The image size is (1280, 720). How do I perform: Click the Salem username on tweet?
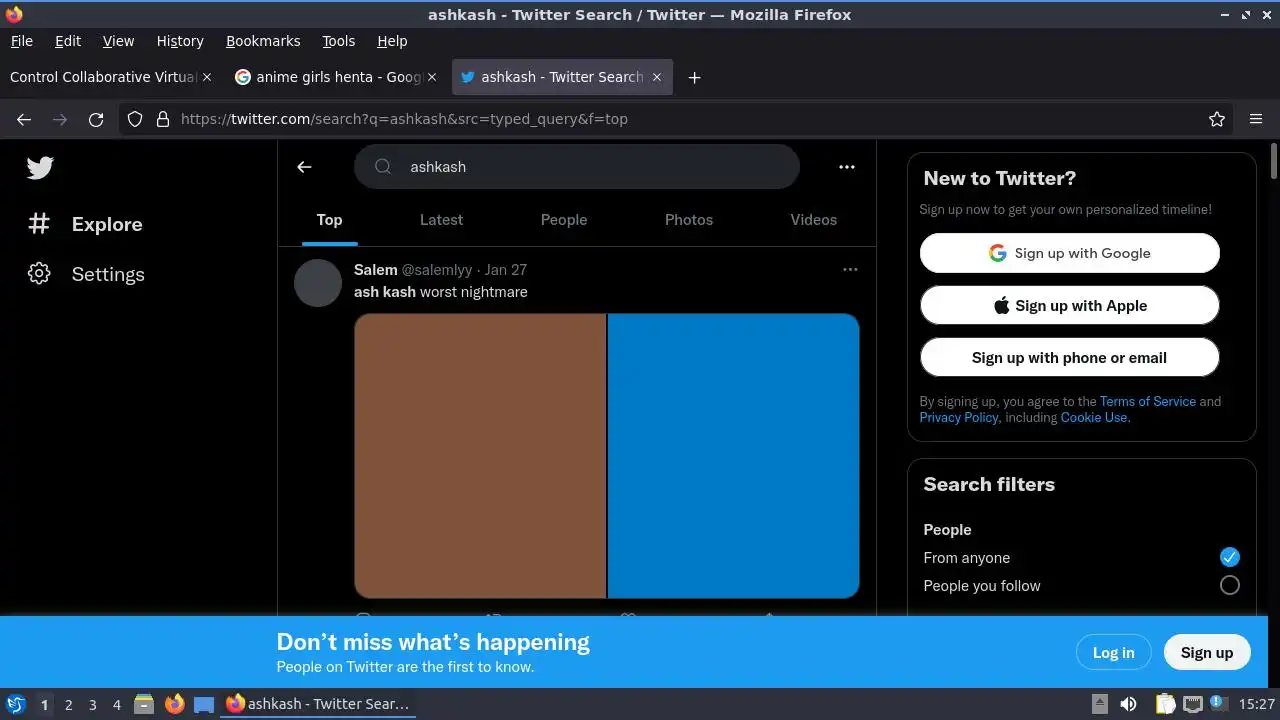(x=376, y=270)
